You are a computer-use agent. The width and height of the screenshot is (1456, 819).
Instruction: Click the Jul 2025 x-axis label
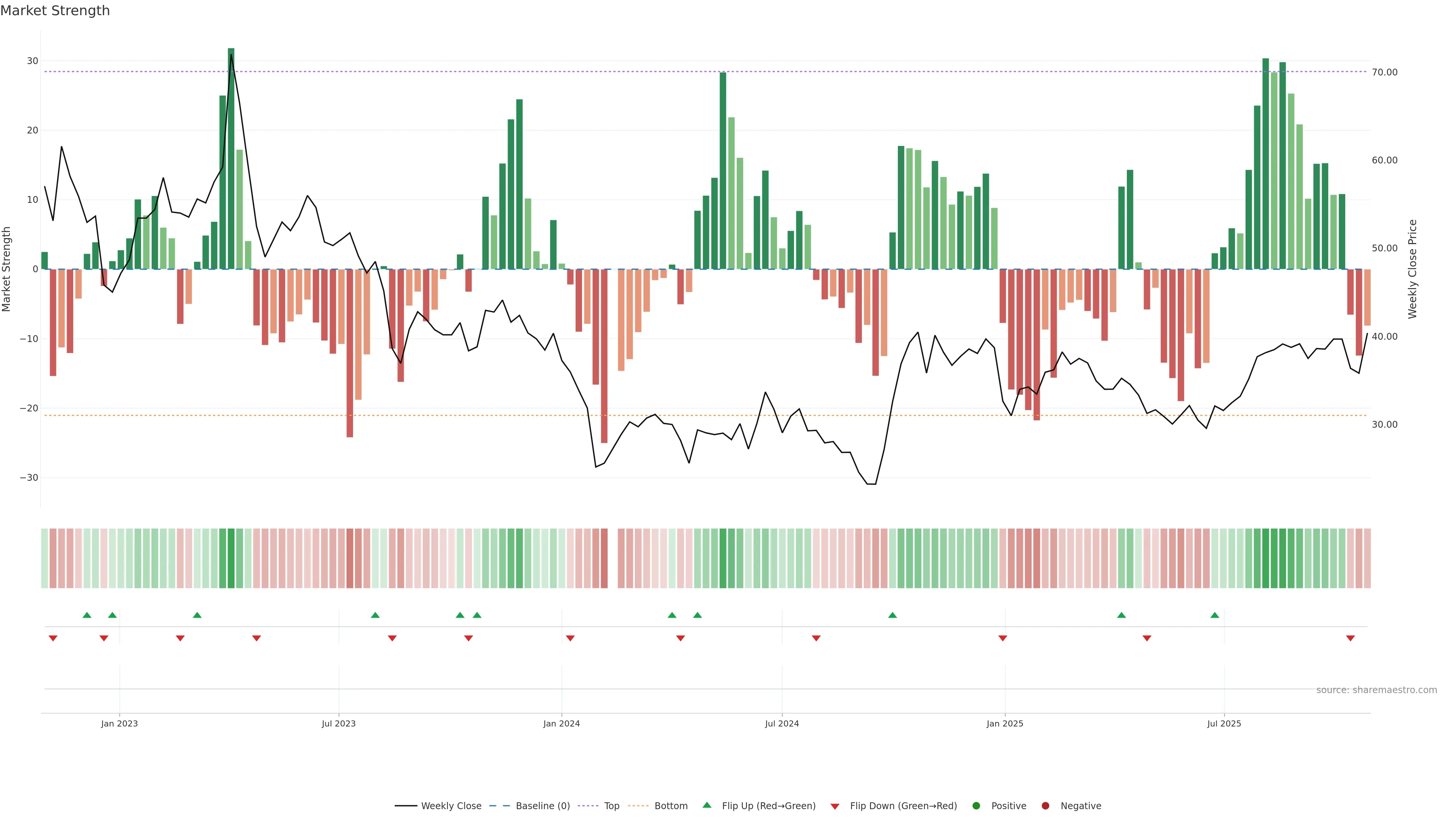1224,723
